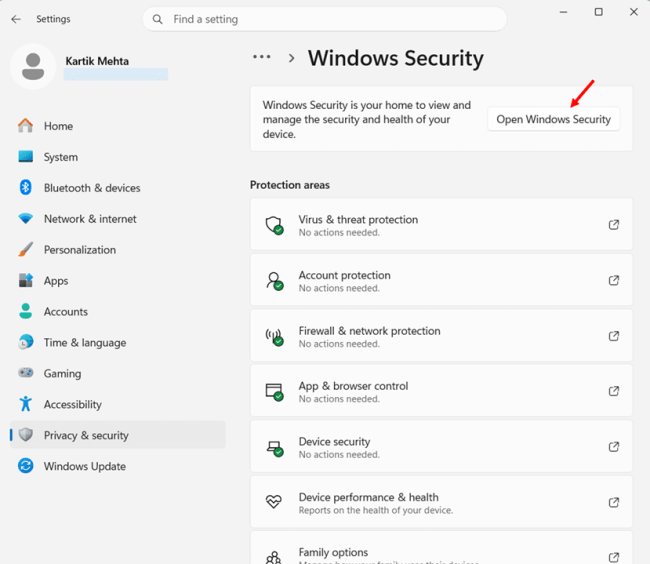Maximize the Settings window
Image resolution: width=650 pixels, height=564 pixels.
(x=599, y=12)
